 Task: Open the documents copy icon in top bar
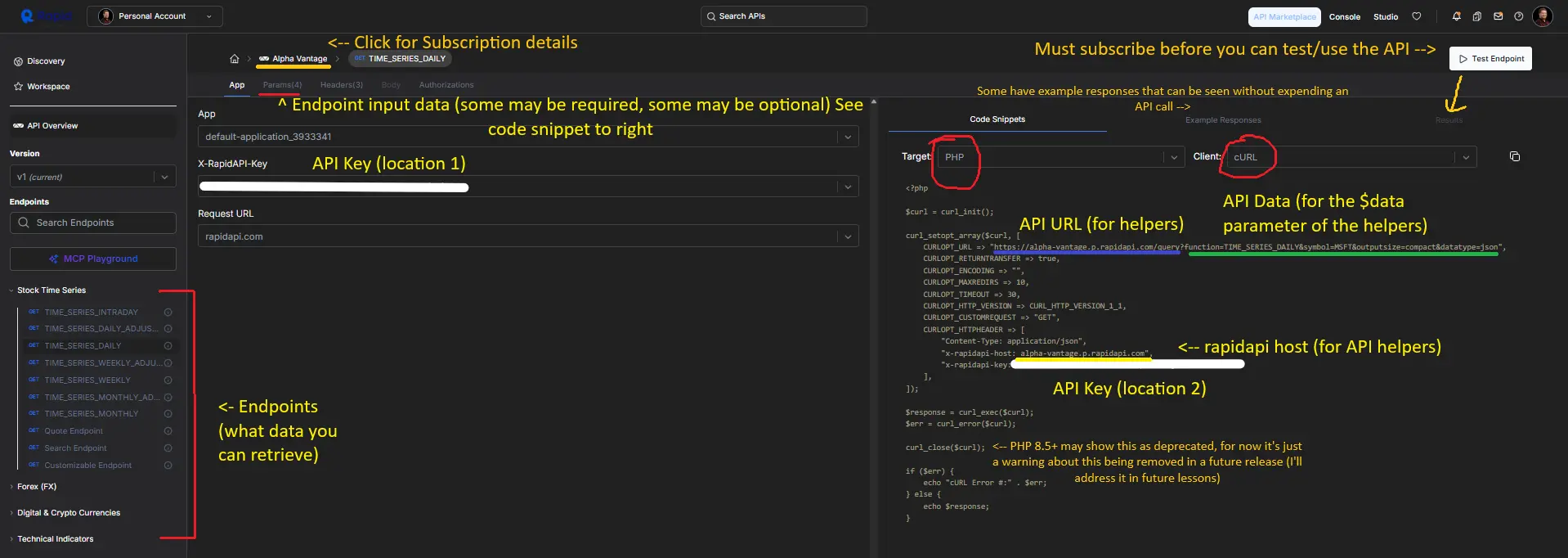tap(1477, 16)
